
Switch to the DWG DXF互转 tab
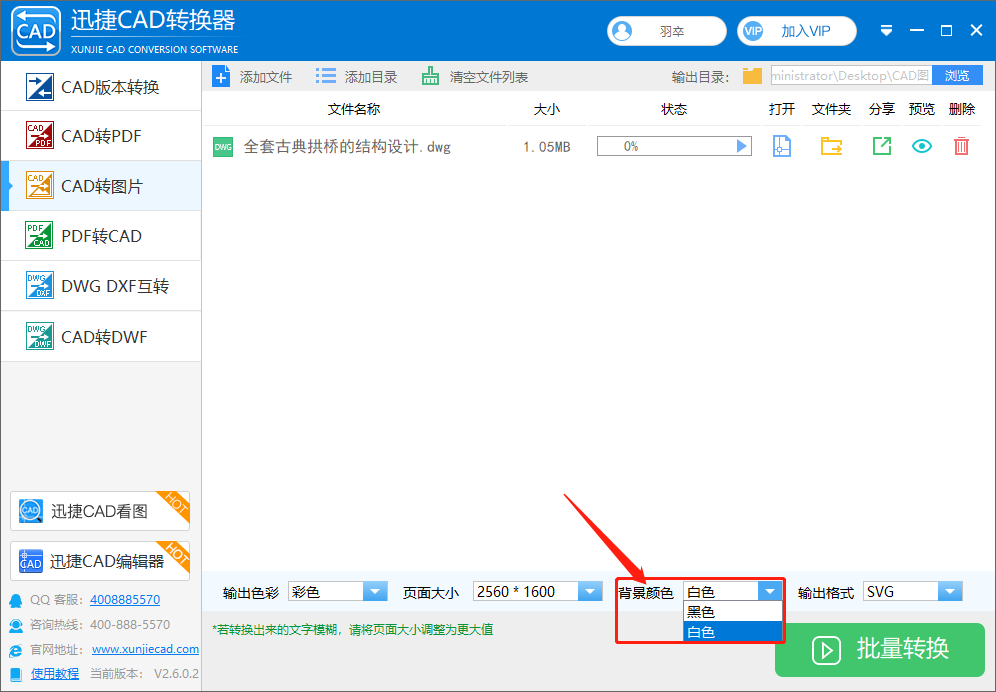click(x=102, y=285)
